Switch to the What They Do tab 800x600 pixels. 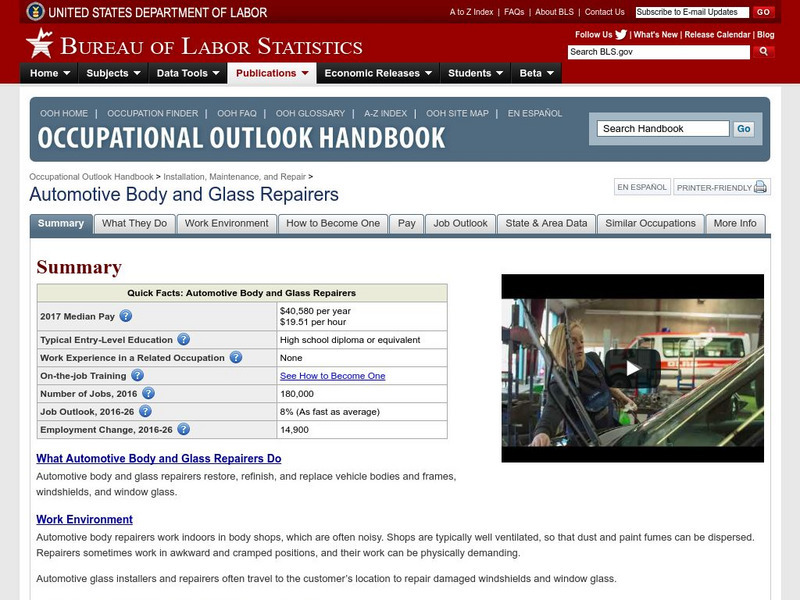135,223
